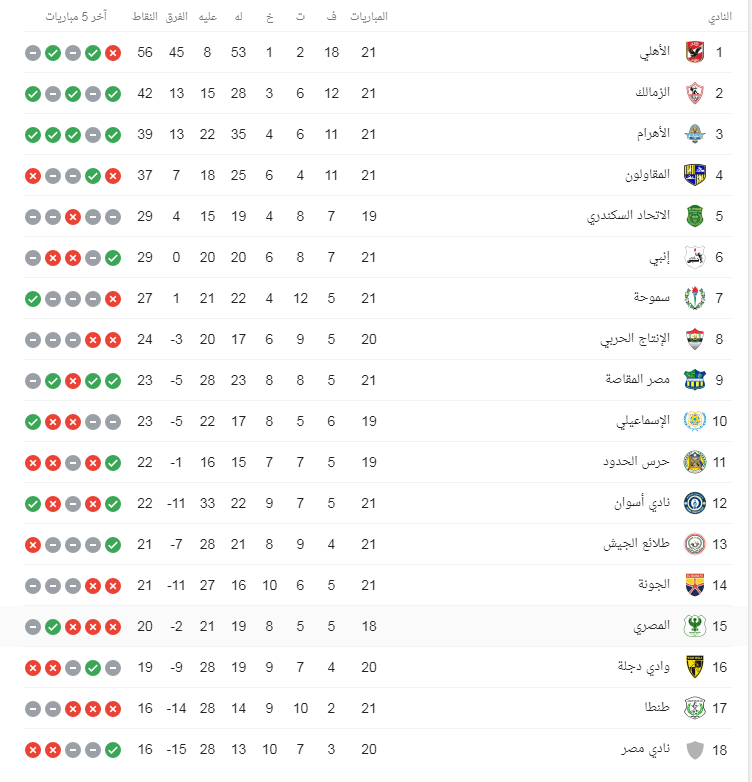The width and height of the screenshot is (752, 782).
Task: Click the Al Ahly club crest icon
Action: pos(695,52)
